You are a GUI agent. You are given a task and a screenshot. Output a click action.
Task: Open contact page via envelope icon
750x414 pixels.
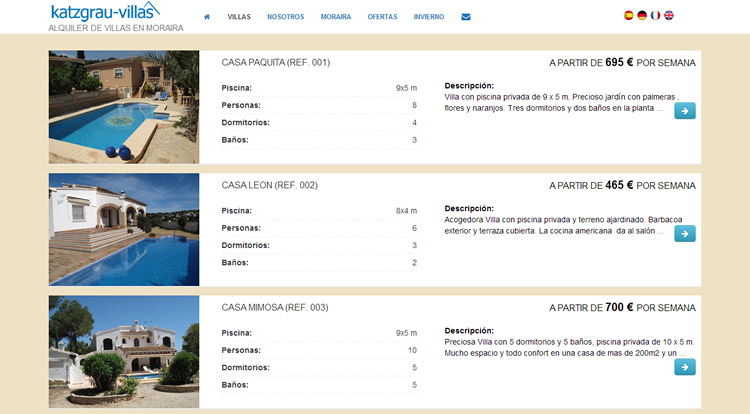point(465,17)
